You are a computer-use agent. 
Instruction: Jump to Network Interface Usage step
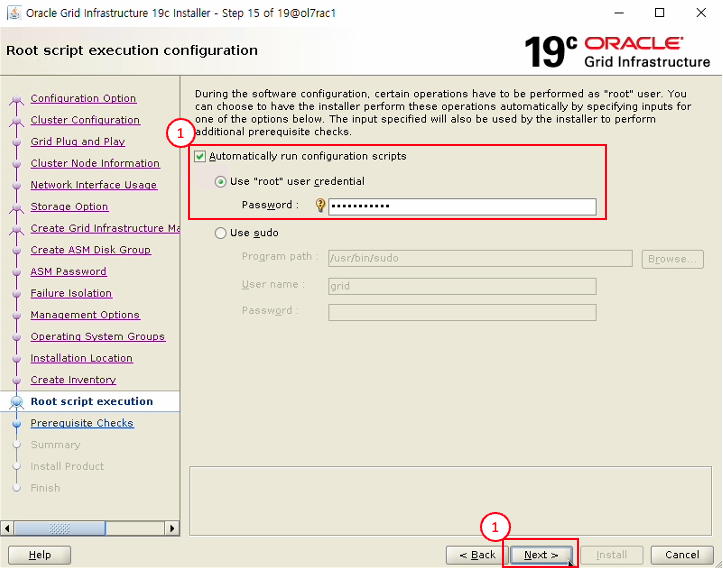pyautogui.click(x=94, y=185)
